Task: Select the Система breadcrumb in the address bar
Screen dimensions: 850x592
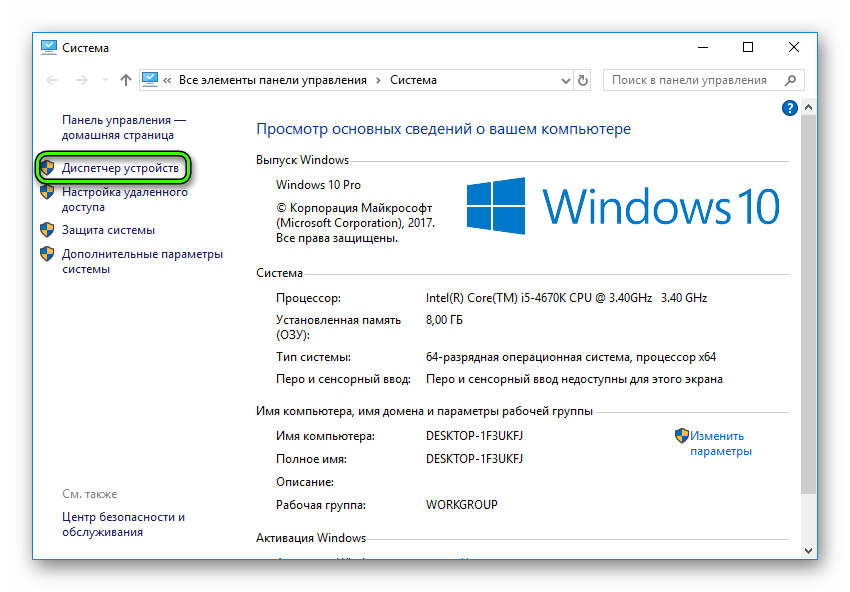Action: 413,80
